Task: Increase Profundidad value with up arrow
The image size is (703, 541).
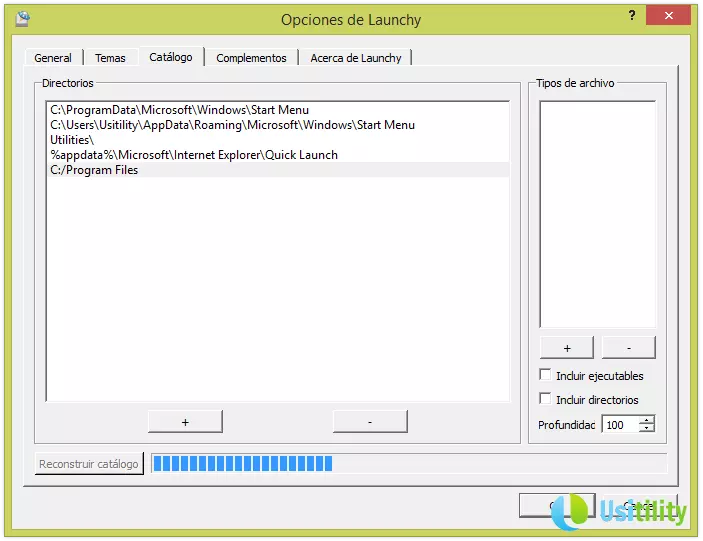Action: 646,420
